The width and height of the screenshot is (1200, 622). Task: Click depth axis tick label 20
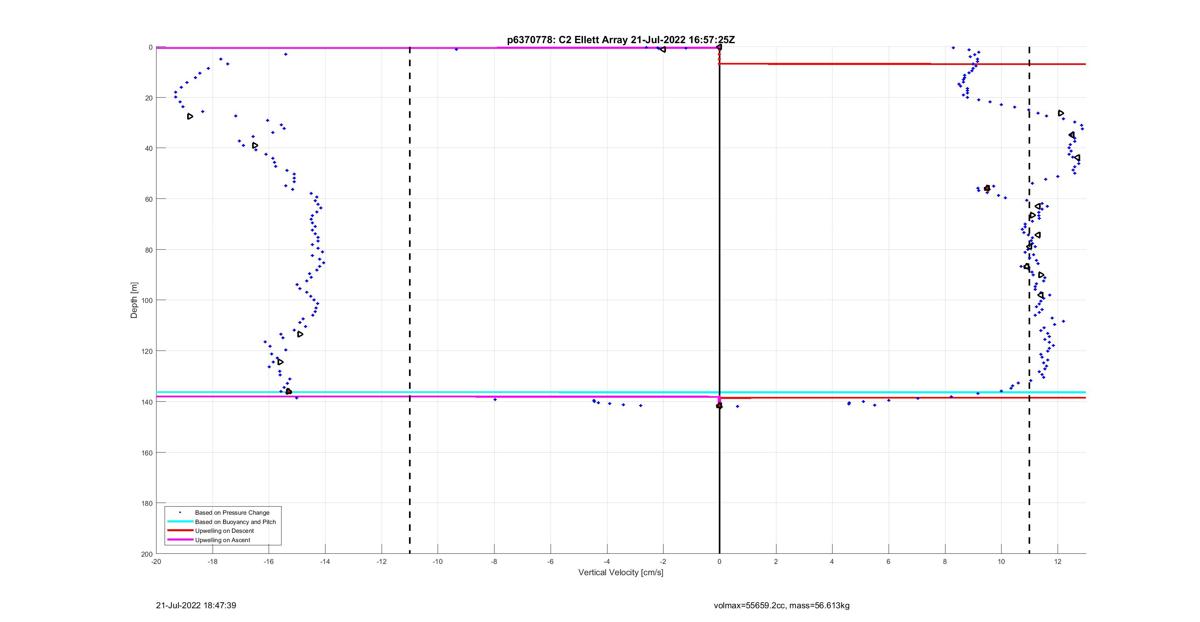pyautogui.click(x=148, y=98)
